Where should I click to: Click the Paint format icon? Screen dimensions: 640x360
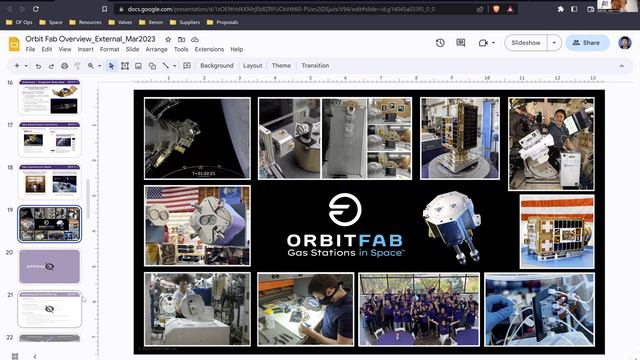(x=78, y=66)
